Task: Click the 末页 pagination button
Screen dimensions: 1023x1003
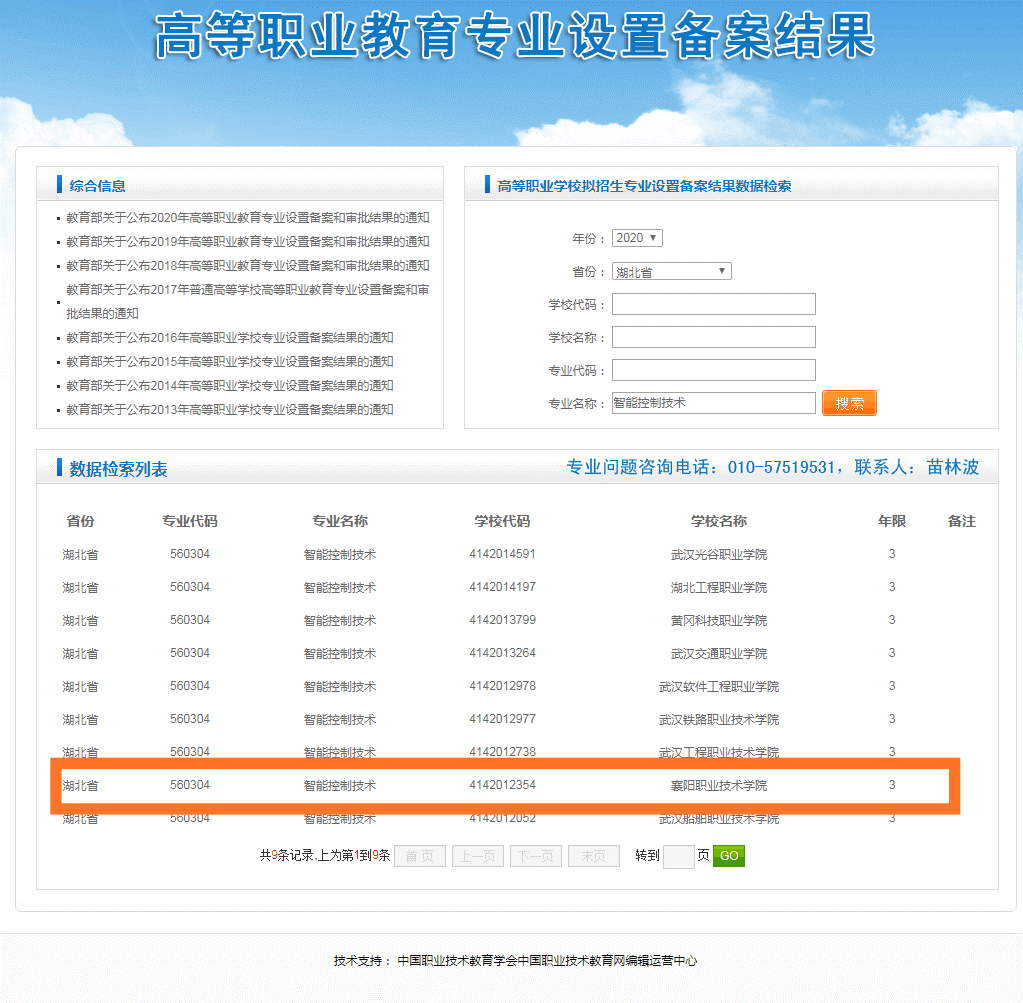Action: [594, 856]
